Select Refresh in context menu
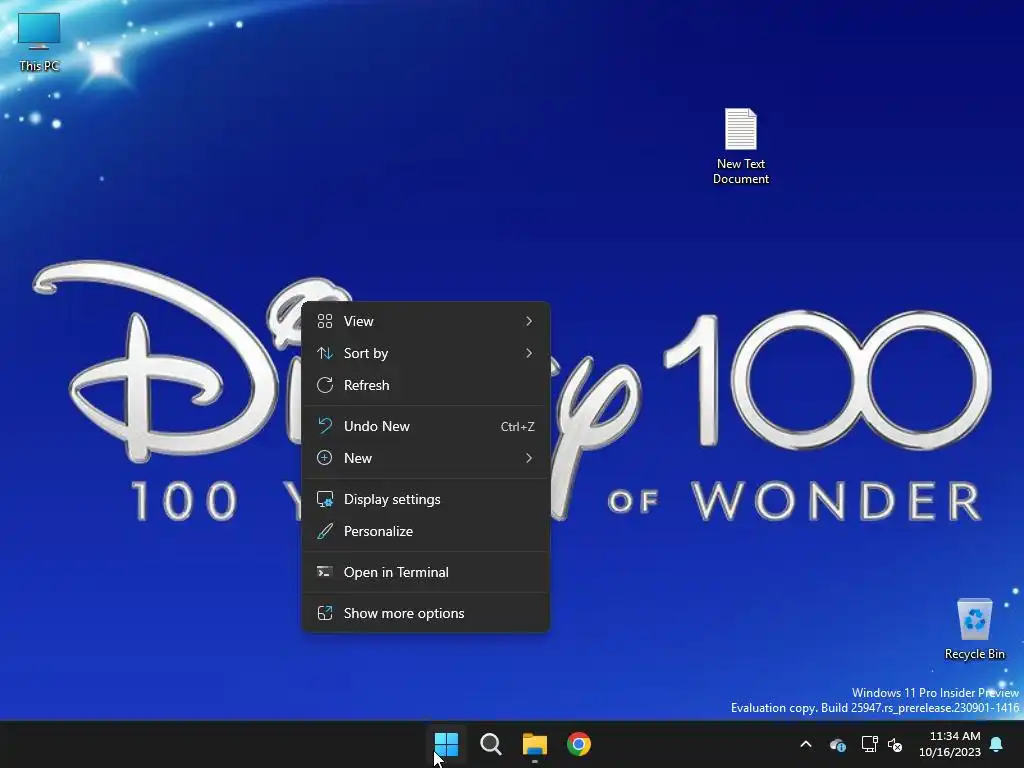The height and width of the screenshot is (768, 1024). point(426,385)
